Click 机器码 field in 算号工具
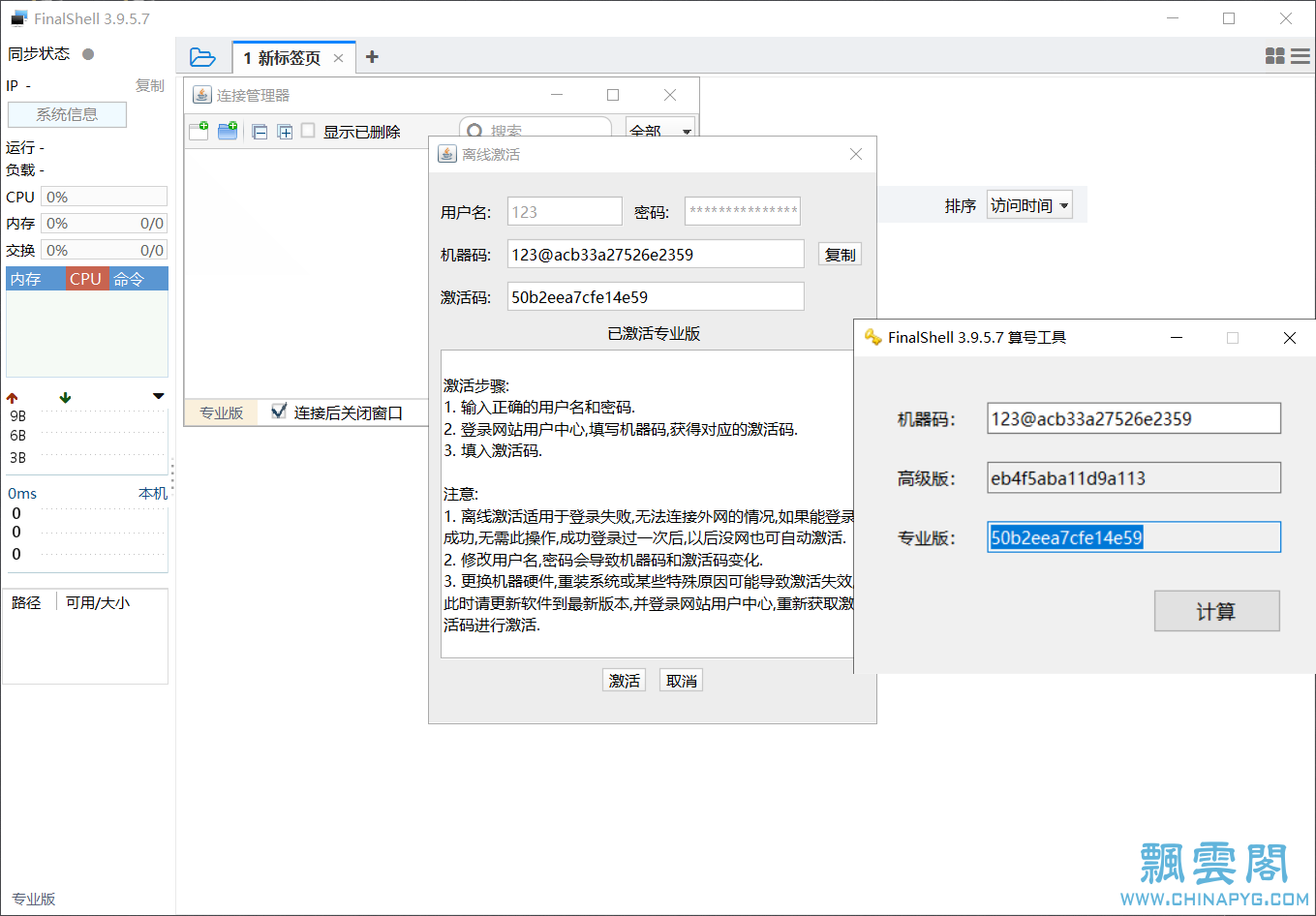The image size is (1316, 916). (x=1134, y=418)
